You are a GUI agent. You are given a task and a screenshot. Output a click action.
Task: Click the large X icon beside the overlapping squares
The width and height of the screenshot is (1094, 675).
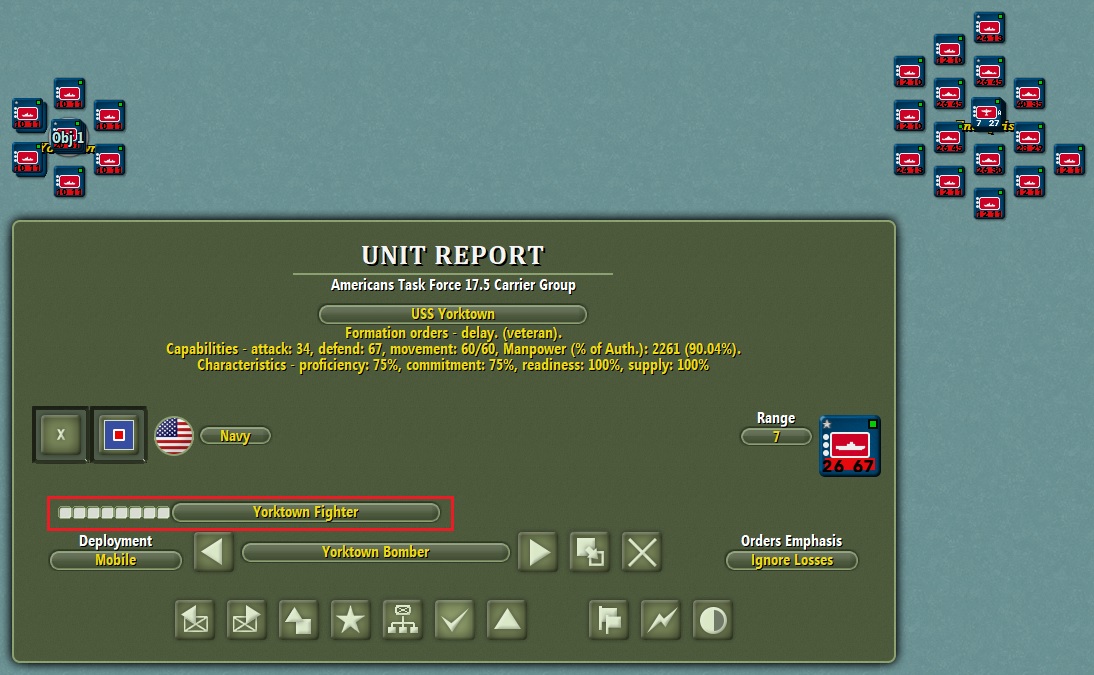tap(642, 552)
